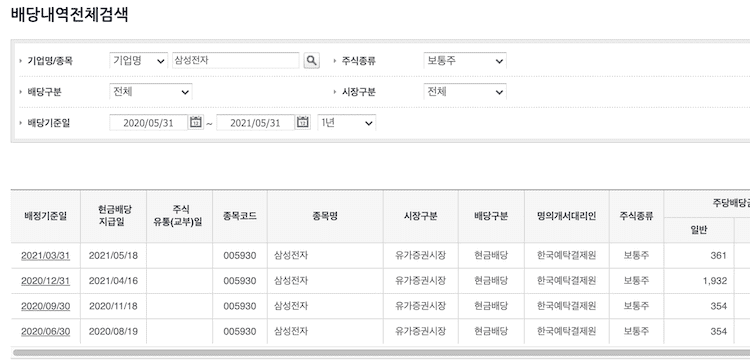Open the 2020/12/31 record date link
Image resolution: width=750 pixels, height=360 pixels.
pyautogui.click(x=45, y=281)
